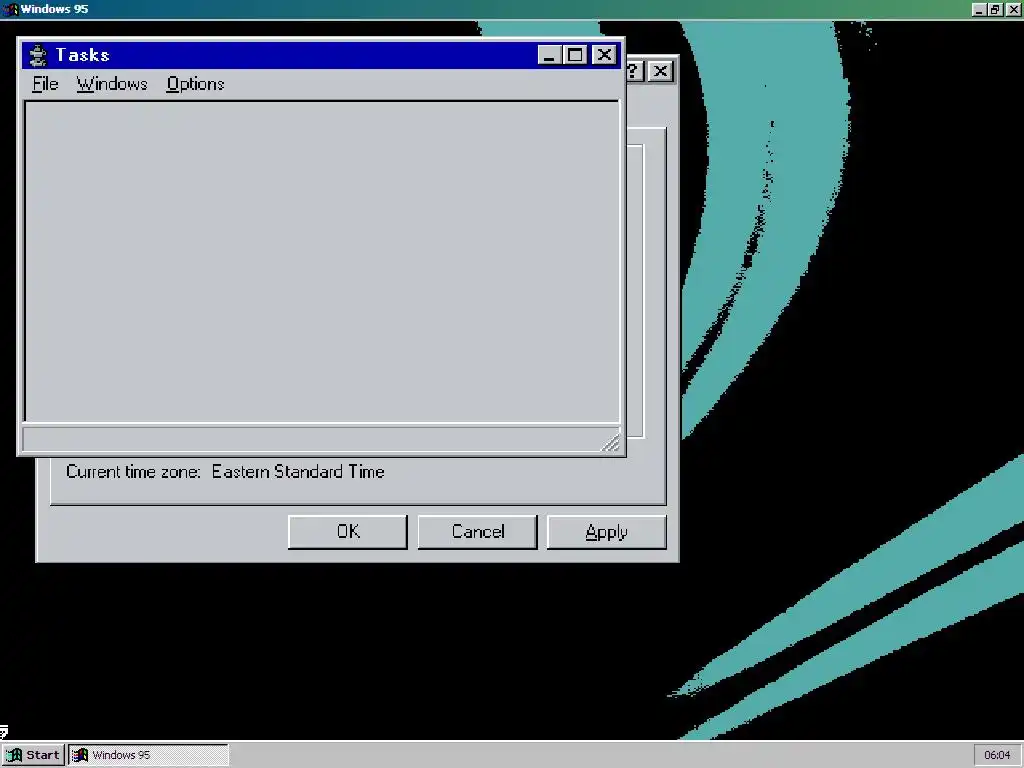Image resolution: width=1024 pixels, height=768 pixels.
Task: Minimize the Tasks window
Action: coord(550,55)
